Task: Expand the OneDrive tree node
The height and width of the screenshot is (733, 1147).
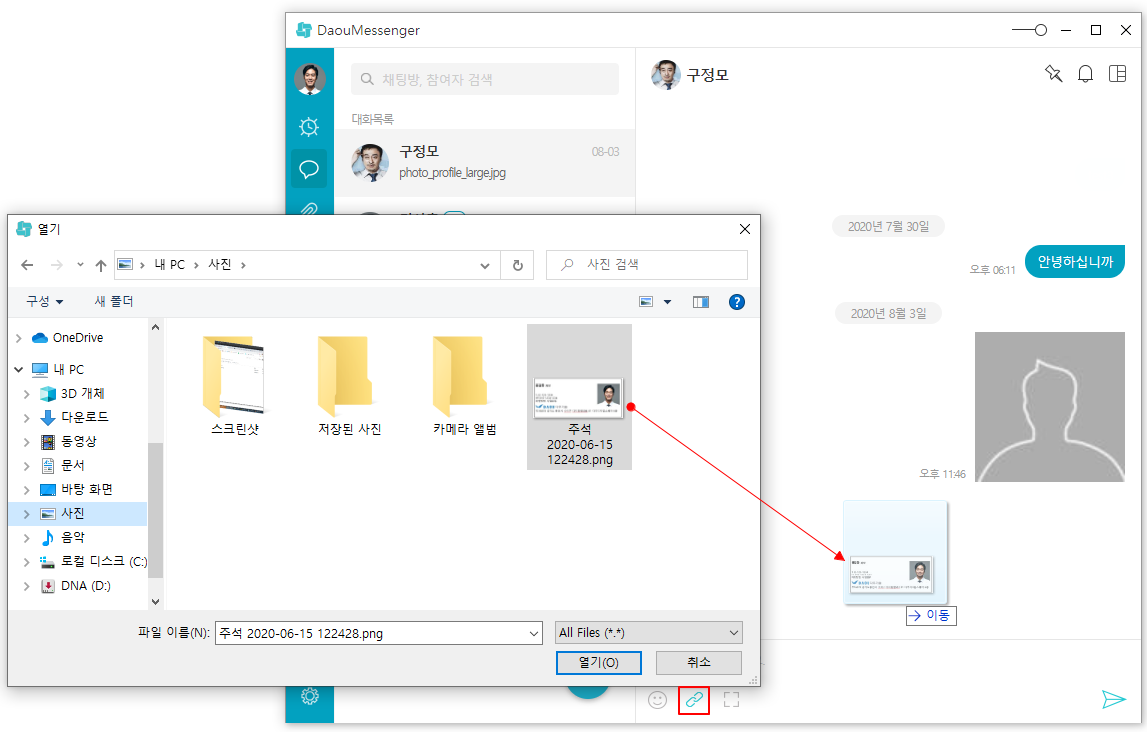Action: [18, 338]
